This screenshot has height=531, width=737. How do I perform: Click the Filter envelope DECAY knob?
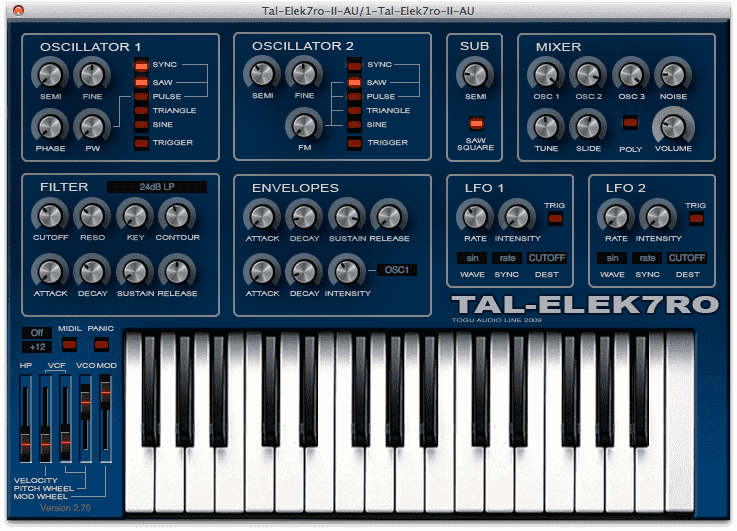click(92, 272)
